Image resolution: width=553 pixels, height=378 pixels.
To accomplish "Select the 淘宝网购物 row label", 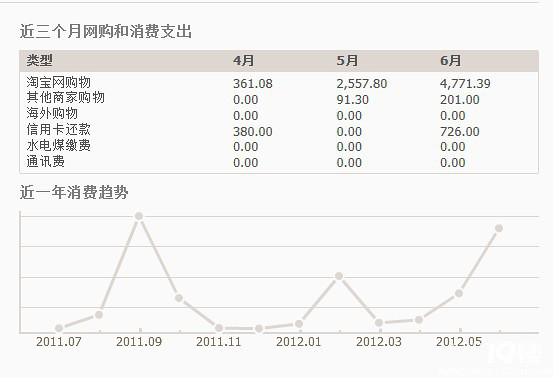I will [59, 83].
